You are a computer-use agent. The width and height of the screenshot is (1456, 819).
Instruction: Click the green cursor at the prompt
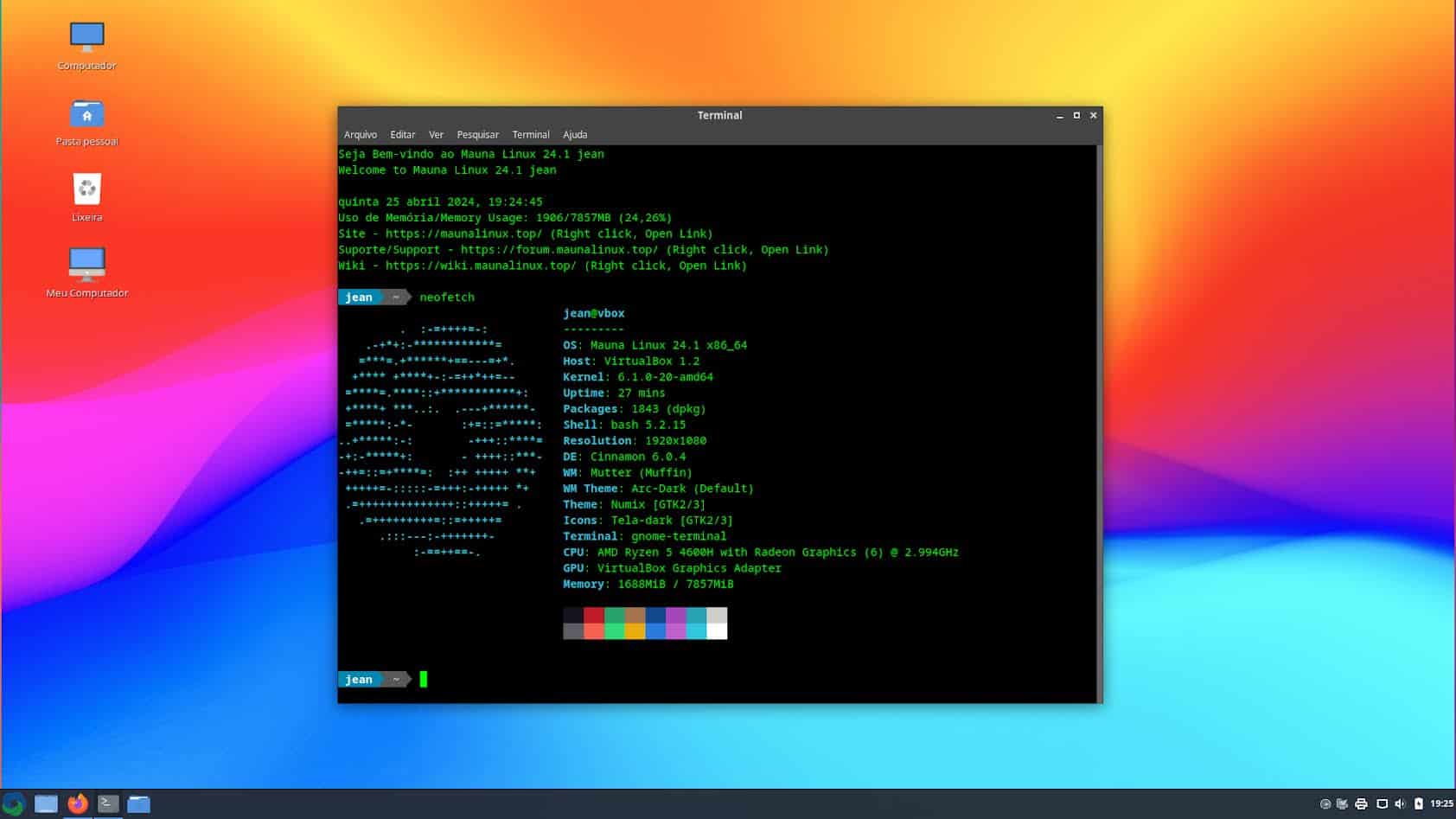[x=424, y=680]
